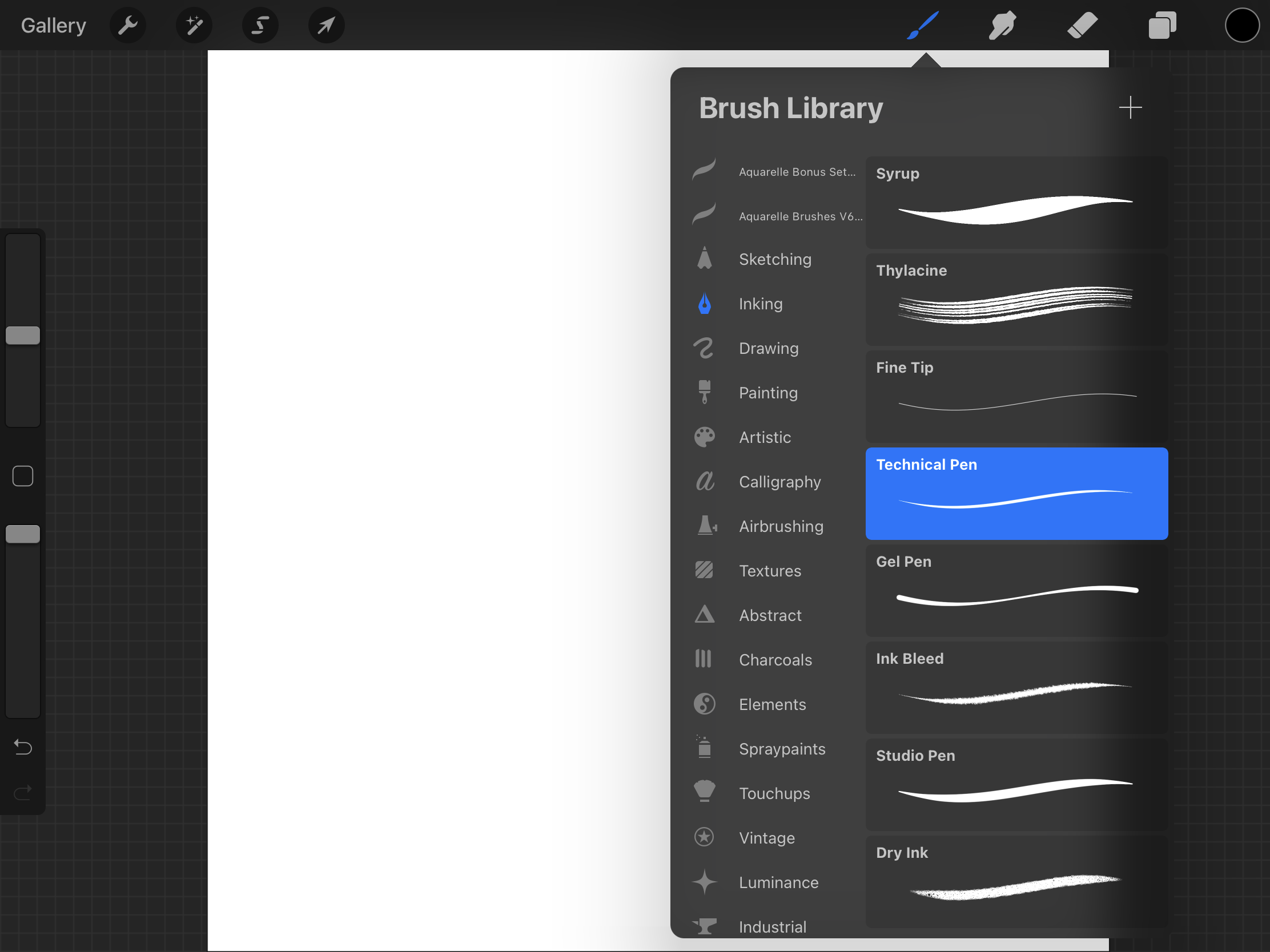Image resolution: width=1270 pixels, height=952 pixels.
Task: Switch to the Airbrushing brush set
Action: pyautogui.click(x=780, y=526)
